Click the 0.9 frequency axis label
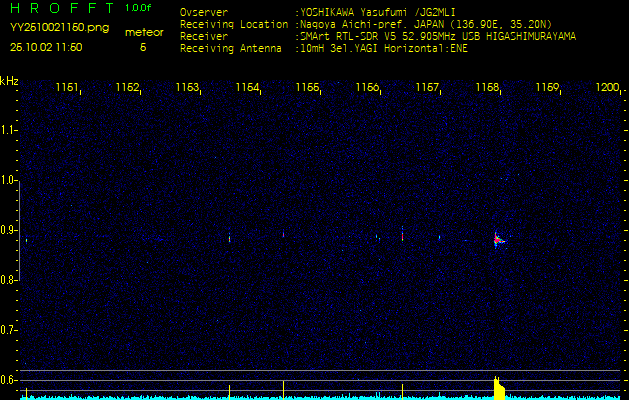The image size is (629, 400). tap(9, 230)
